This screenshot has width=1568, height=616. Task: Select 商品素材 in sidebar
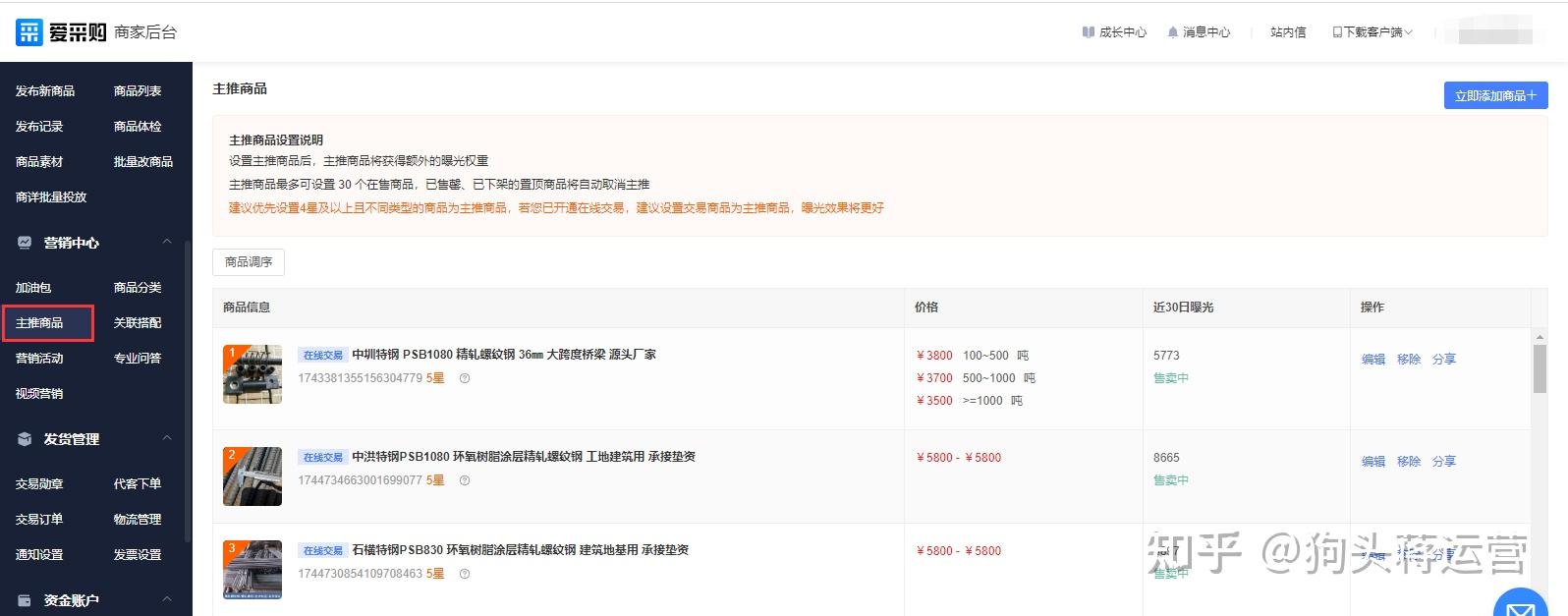[x=39, y=162]
